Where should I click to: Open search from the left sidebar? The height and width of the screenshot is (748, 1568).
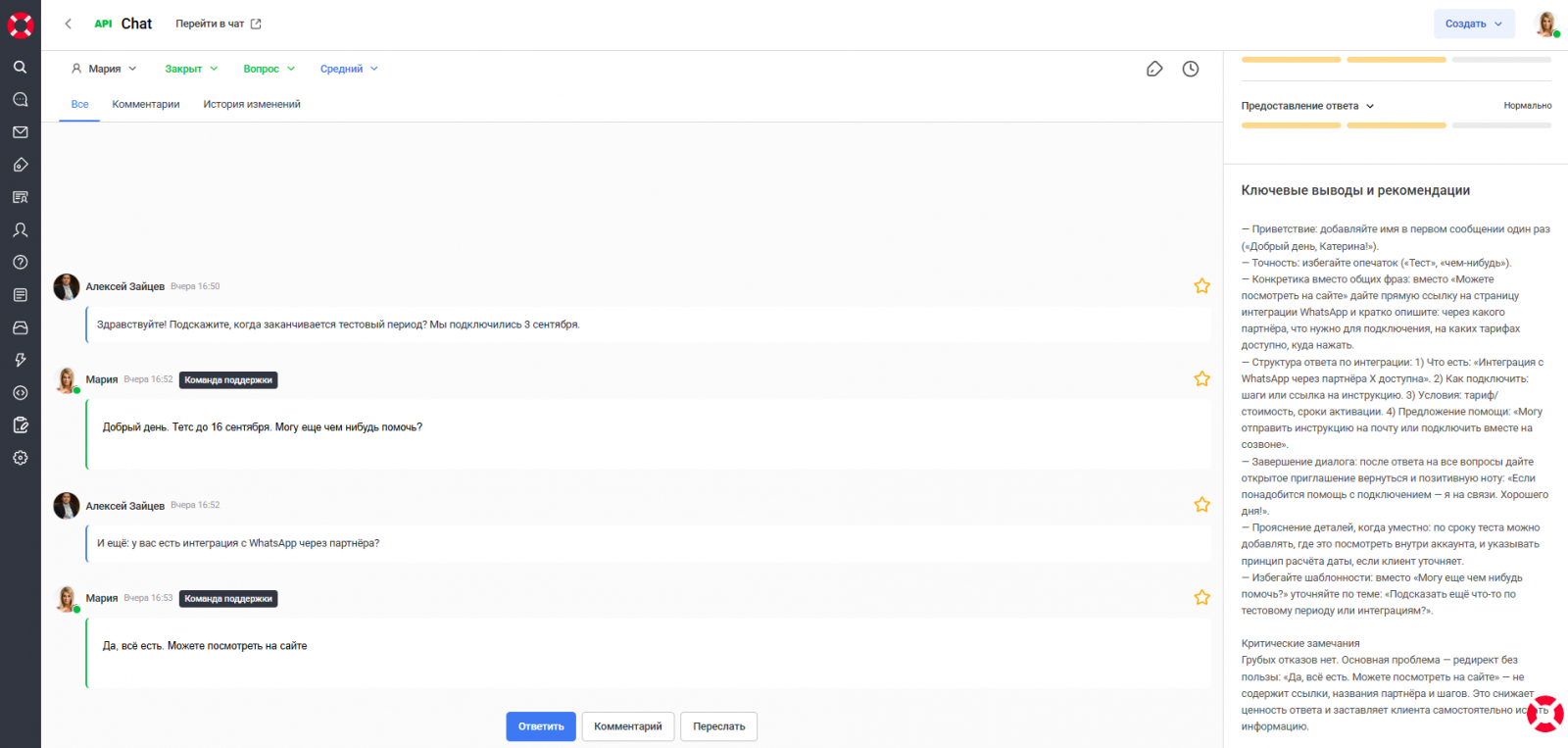tap(21, 67)
